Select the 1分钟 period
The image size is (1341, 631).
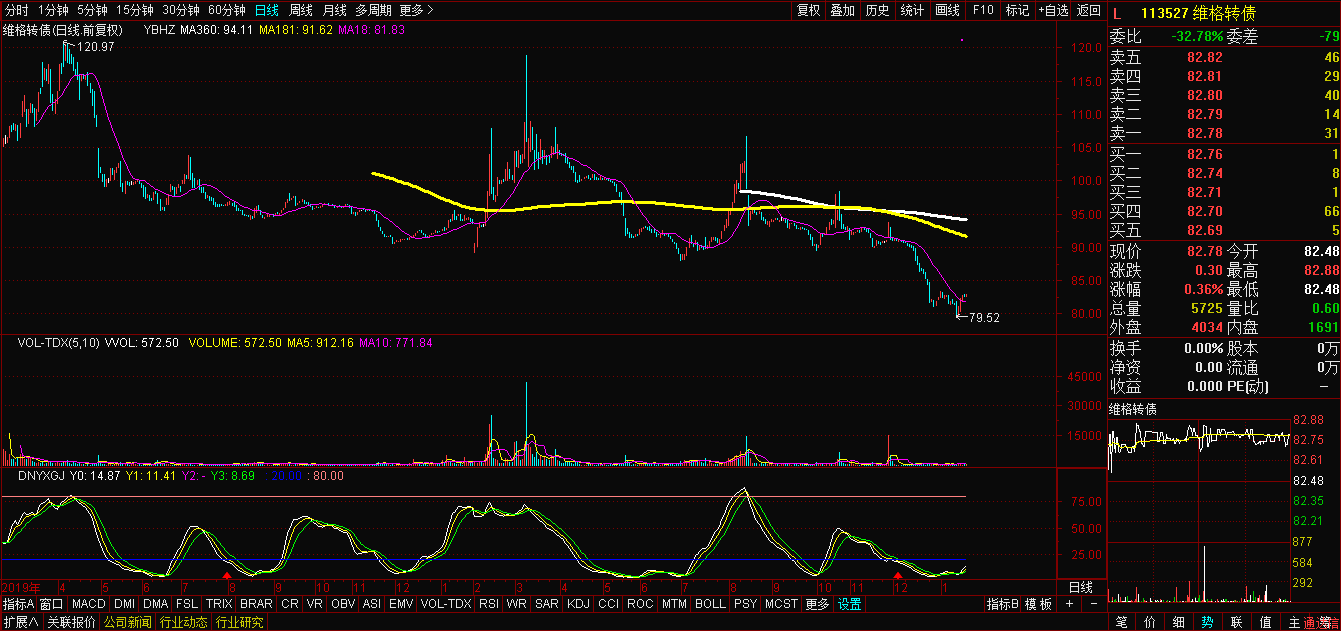53,10
